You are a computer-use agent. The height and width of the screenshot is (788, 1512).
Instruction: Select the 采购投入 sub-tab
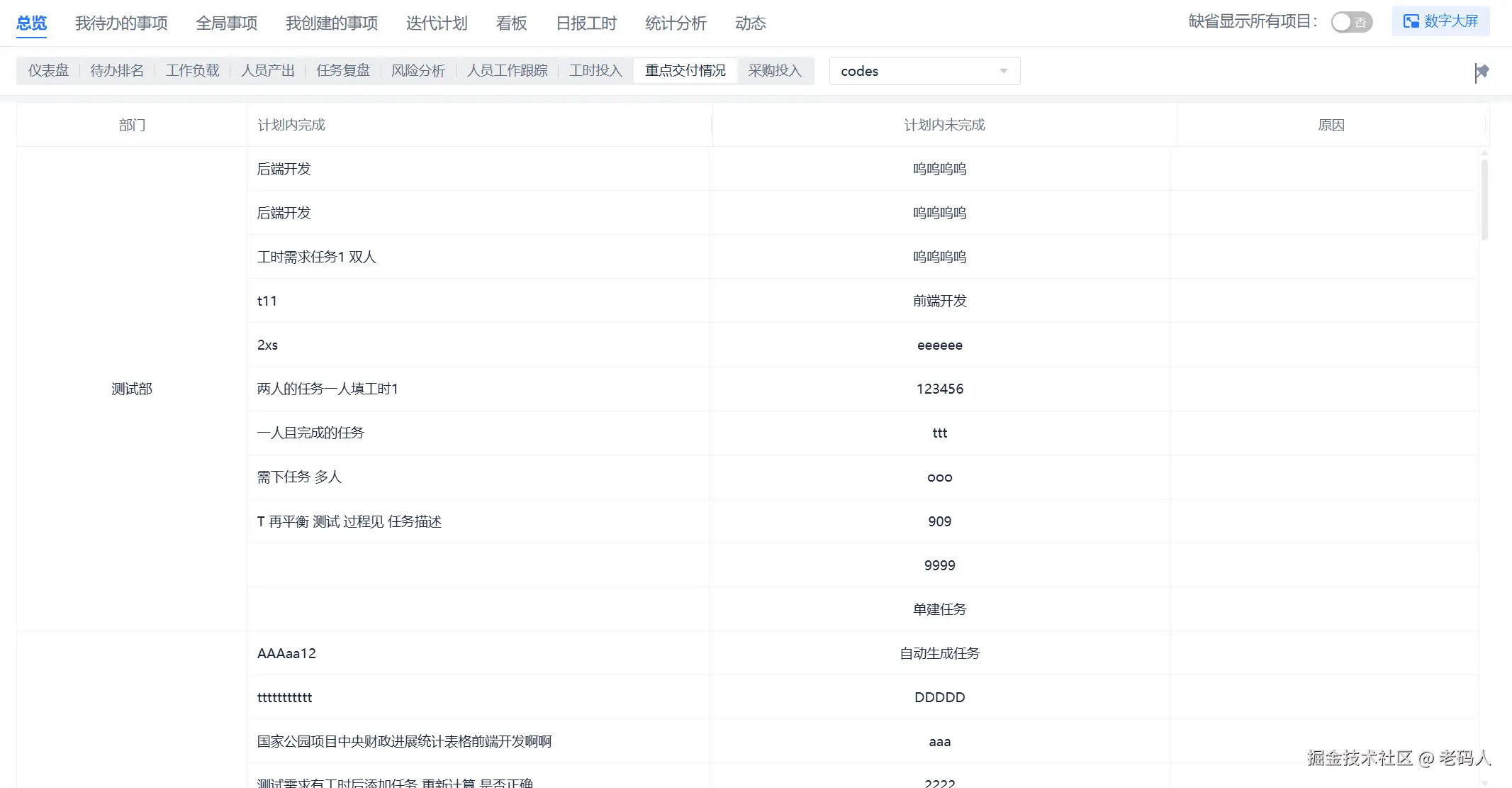point(775,70)
